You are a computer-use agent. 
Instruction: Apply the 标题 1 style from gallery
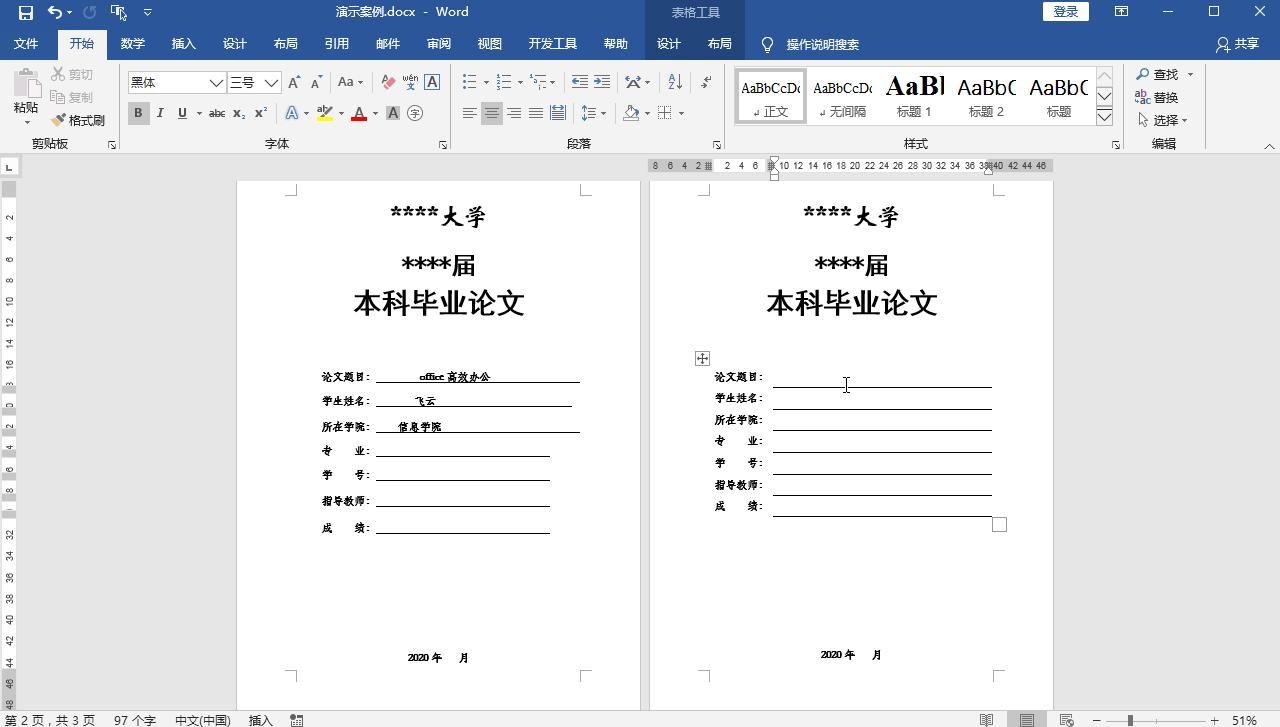(x=913, y=95)
